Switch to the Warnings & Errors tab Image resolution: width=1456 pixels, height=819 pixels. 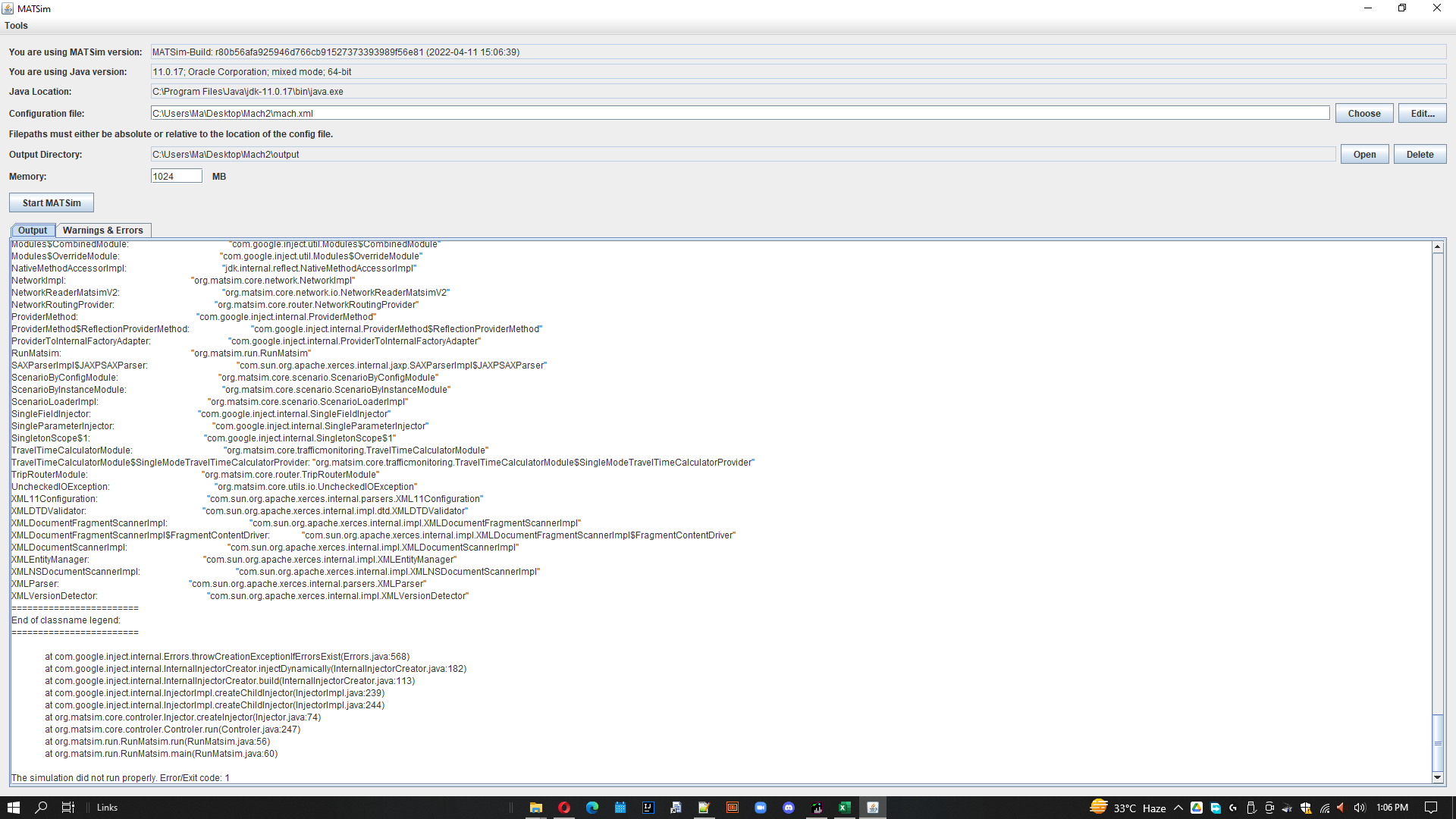pyautogui.click(x=104, y=230)
